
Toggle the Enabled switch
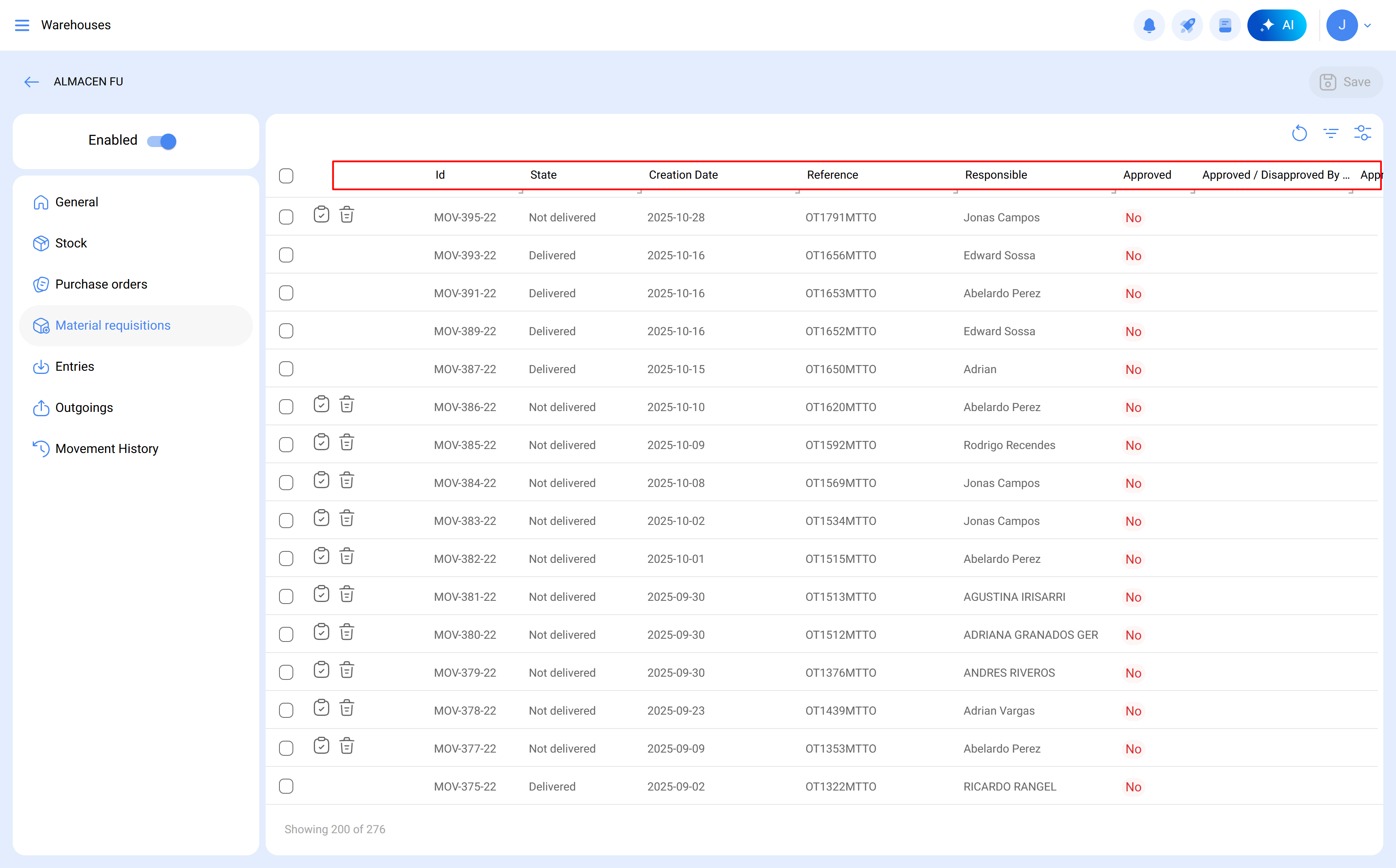[161, 141]
